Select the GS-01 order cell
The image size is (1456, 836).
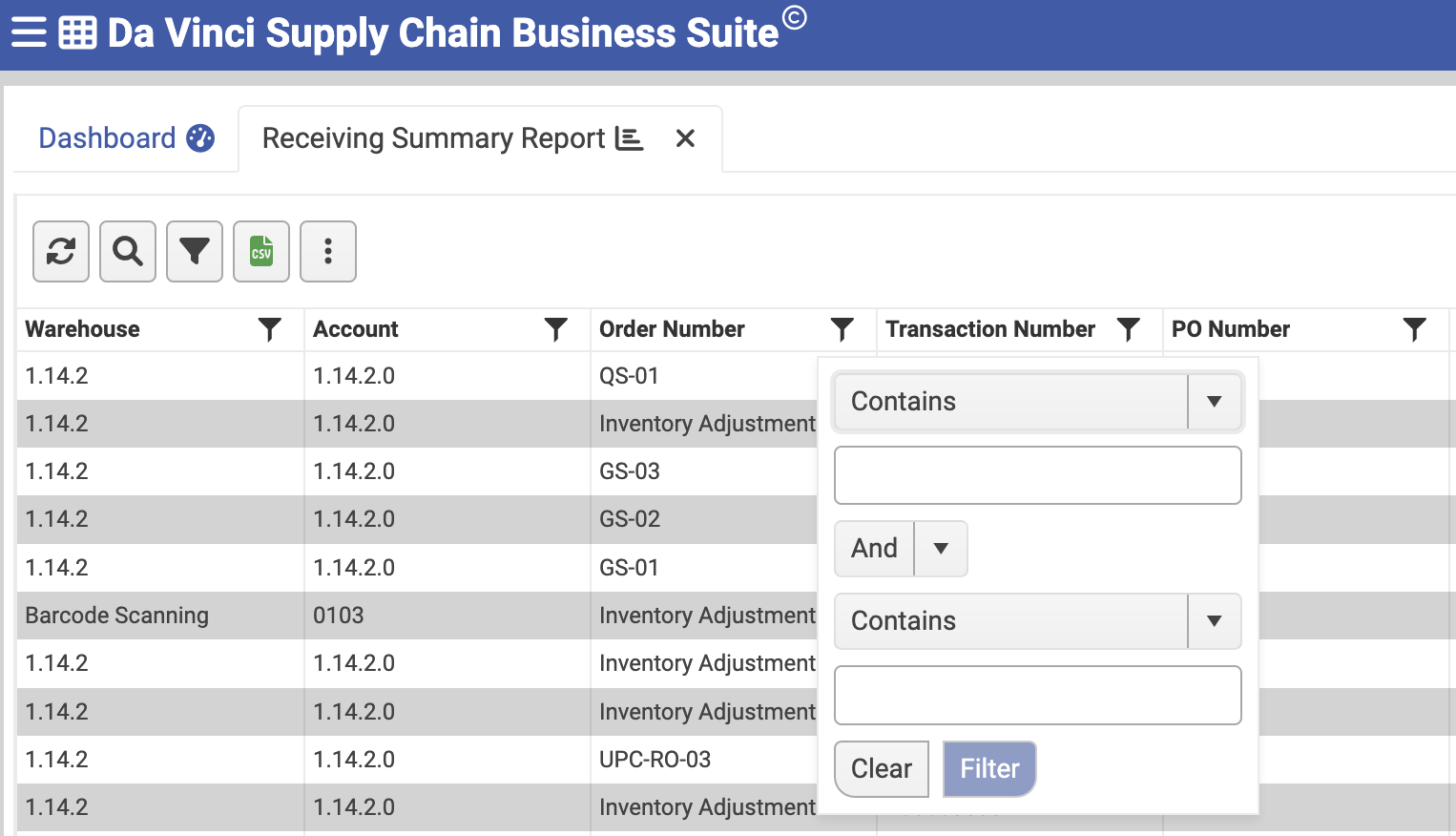click(630, 568)
